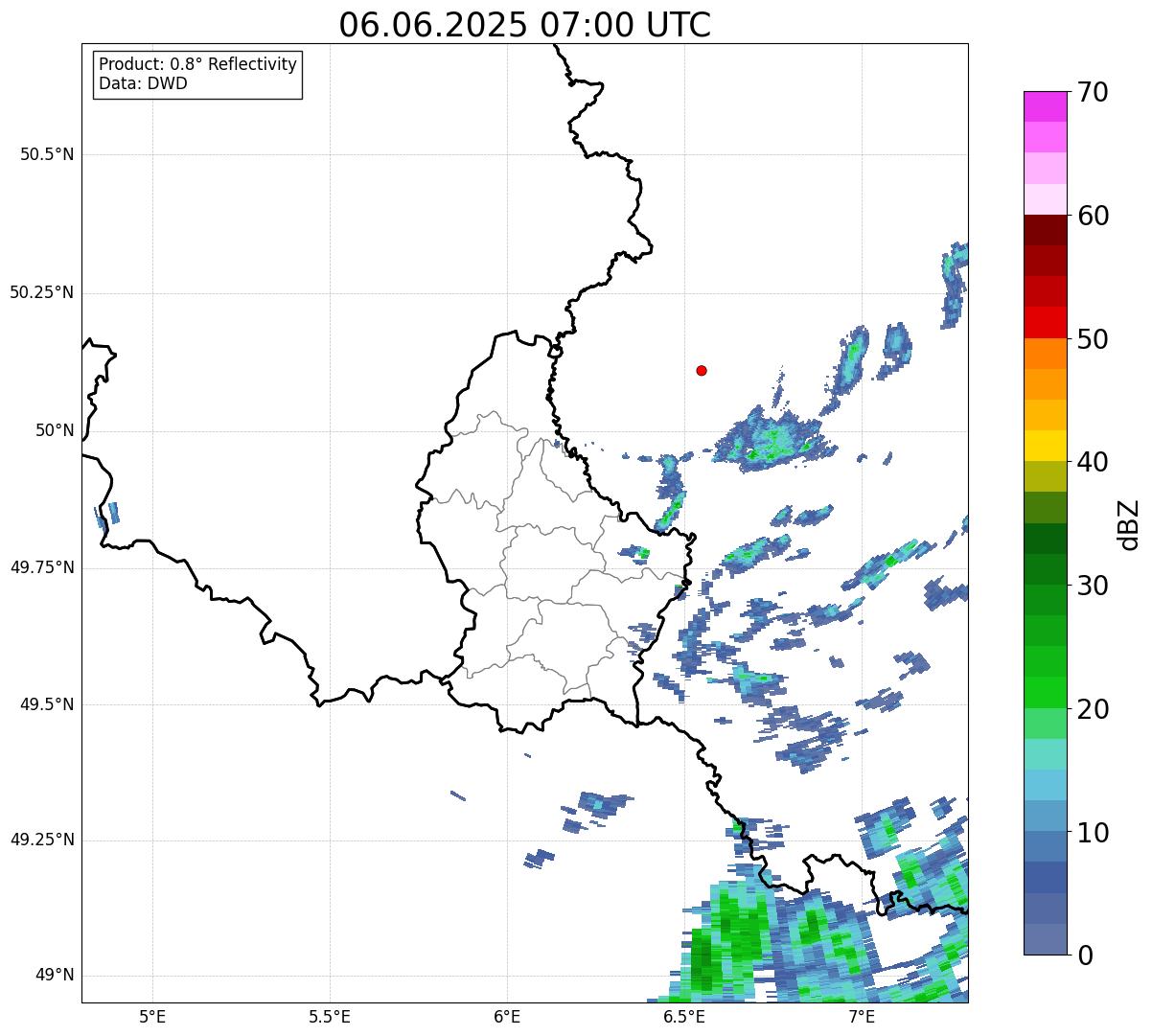Click the dBZ colorbar axis label
The width and height of the screenshot is (1152, 1036).
[1129, 524]
